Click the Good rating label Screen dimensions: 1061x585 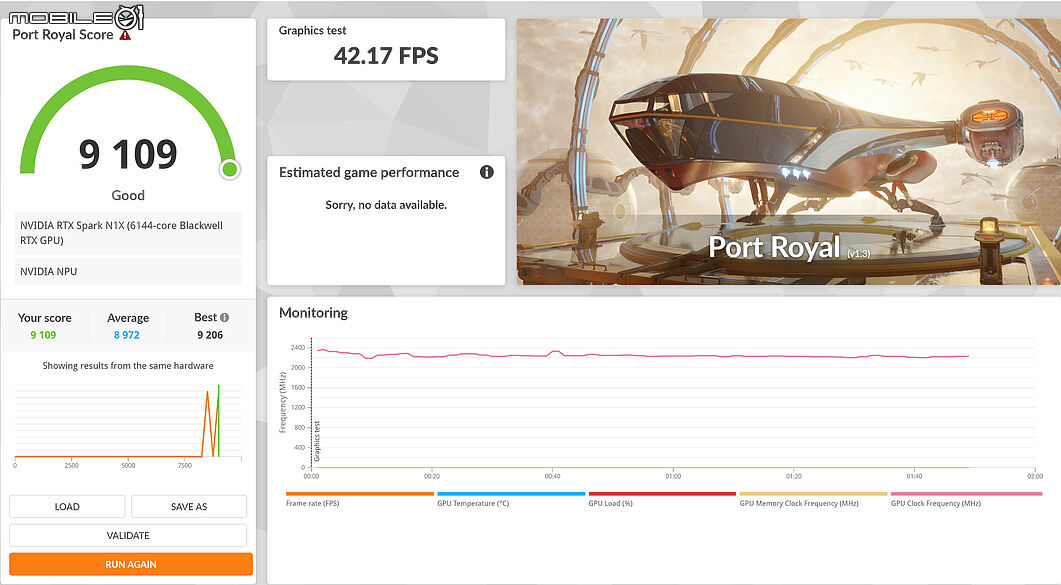tap(128, 195)
